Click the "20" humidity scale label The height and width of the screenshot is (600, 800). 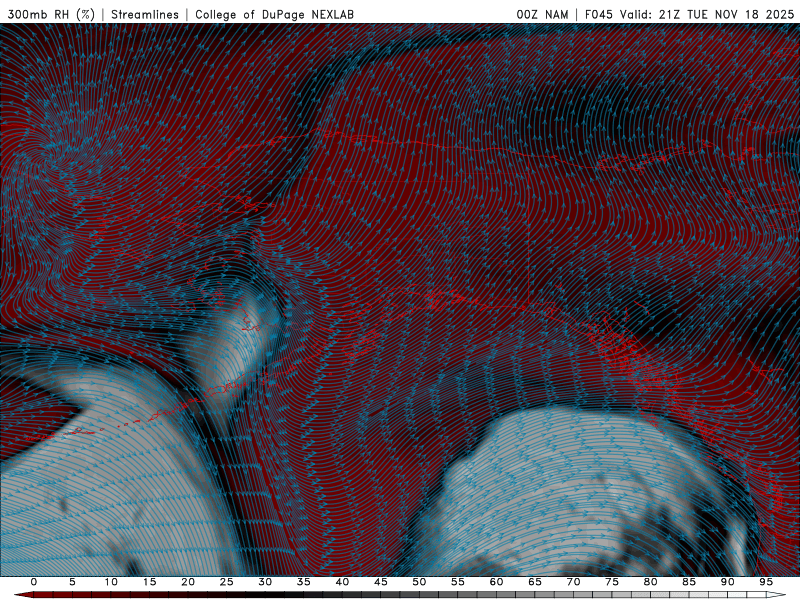188,582
